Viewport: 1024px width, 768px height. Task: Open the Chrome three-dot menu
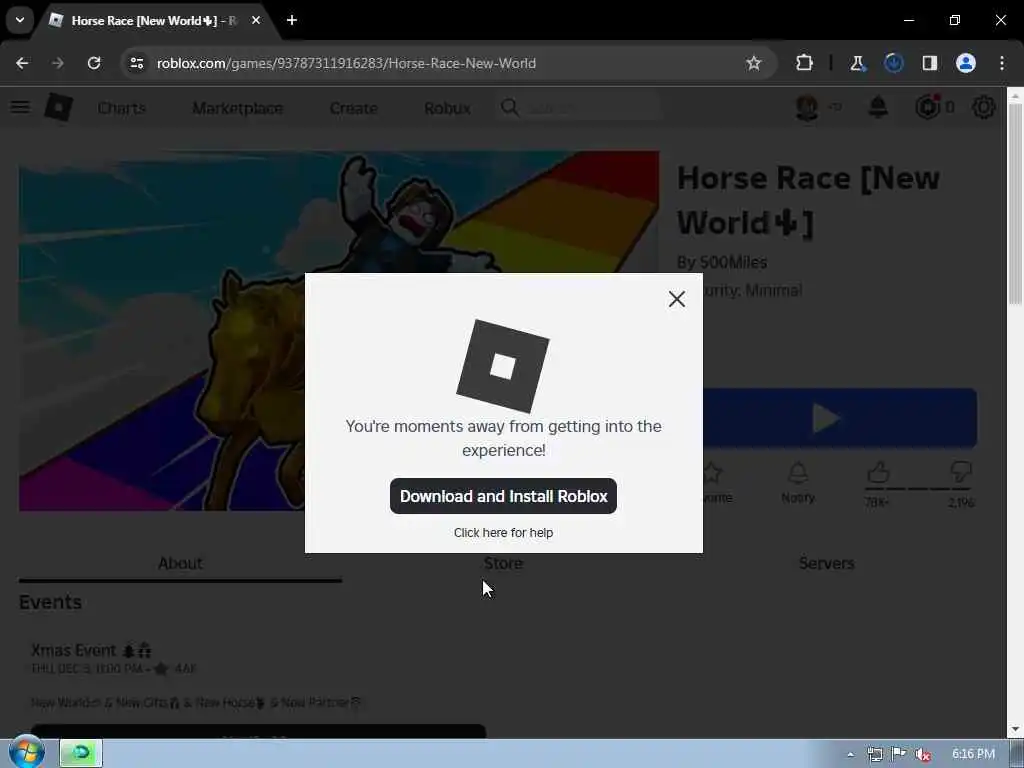click(1002, 63)
